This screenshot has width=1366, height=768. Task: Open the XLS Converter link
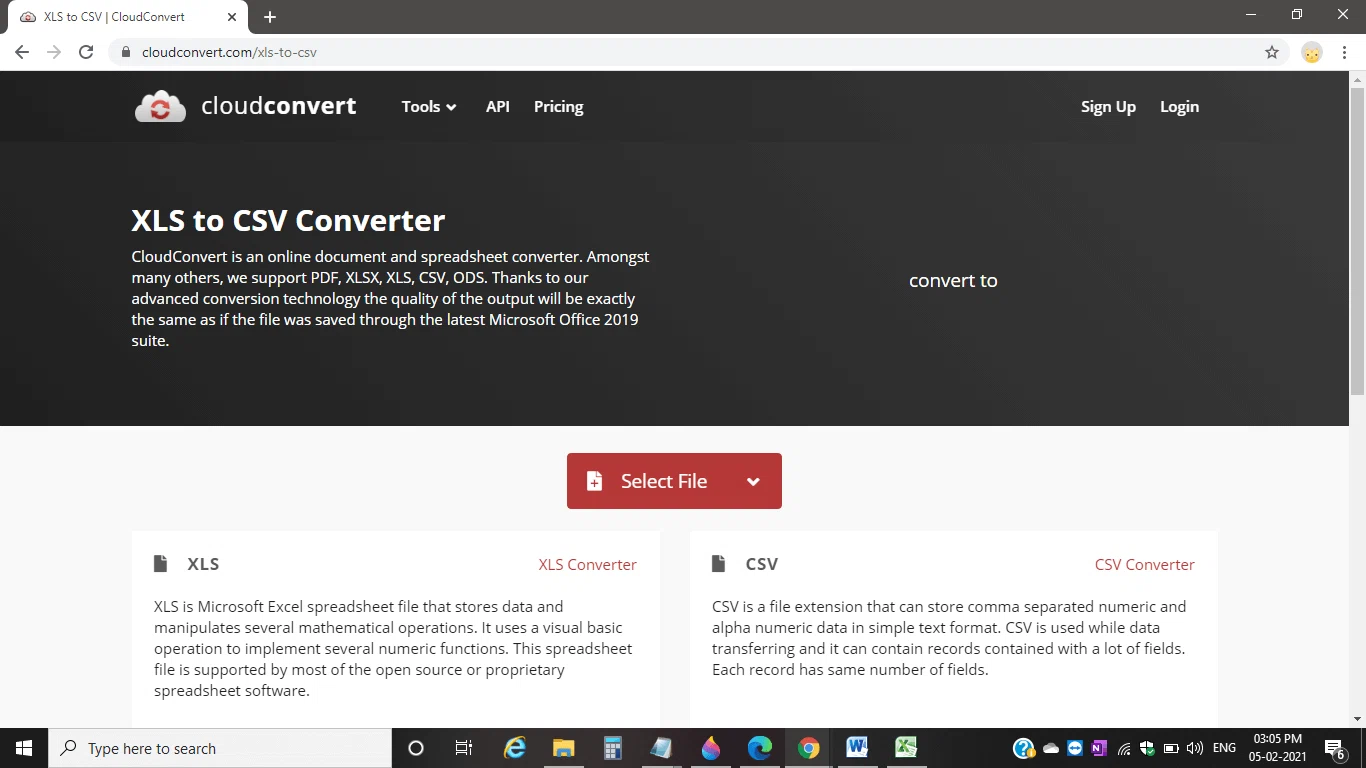coord(587,564)
